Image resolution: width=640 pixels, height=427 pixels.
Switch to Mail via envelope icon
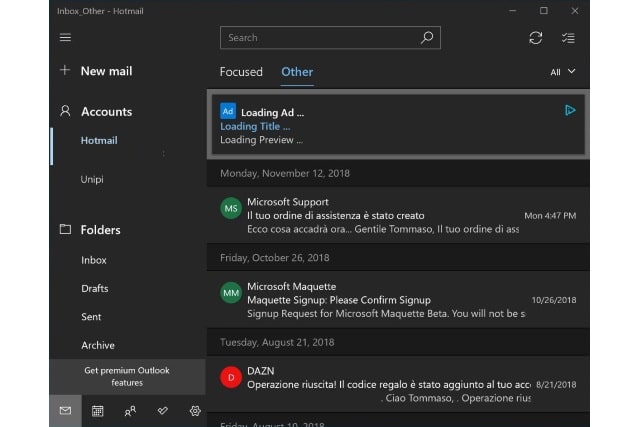tap(65, 411)
